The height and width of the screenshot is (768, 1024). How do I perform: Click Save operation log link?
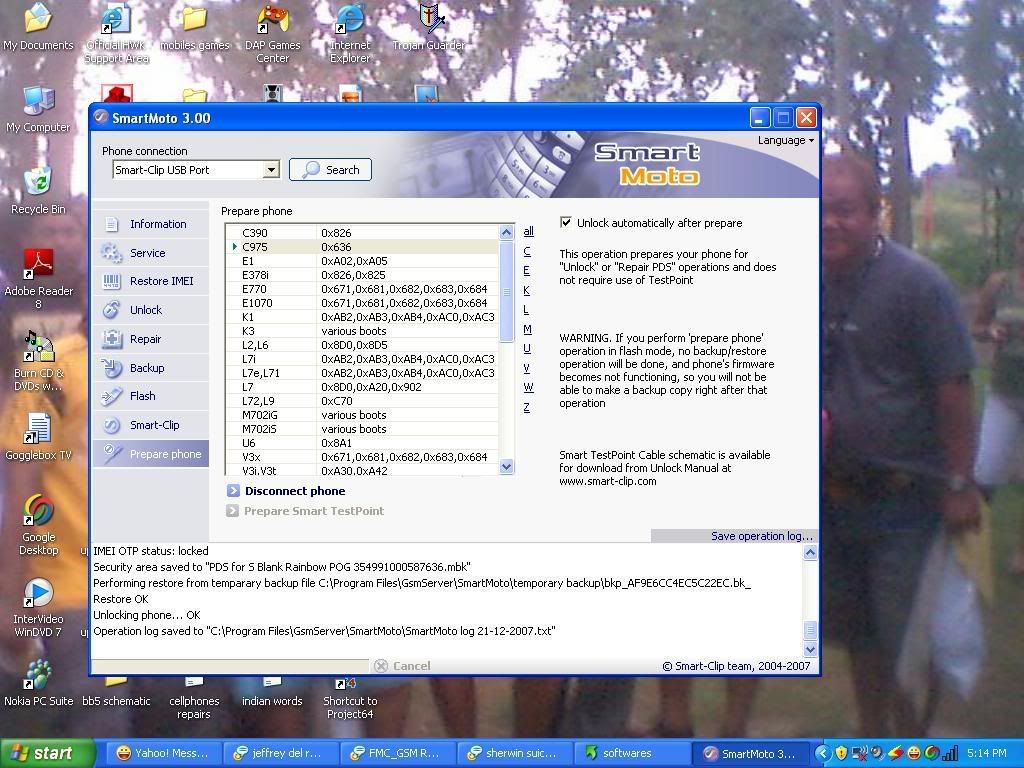click(761, 536)
